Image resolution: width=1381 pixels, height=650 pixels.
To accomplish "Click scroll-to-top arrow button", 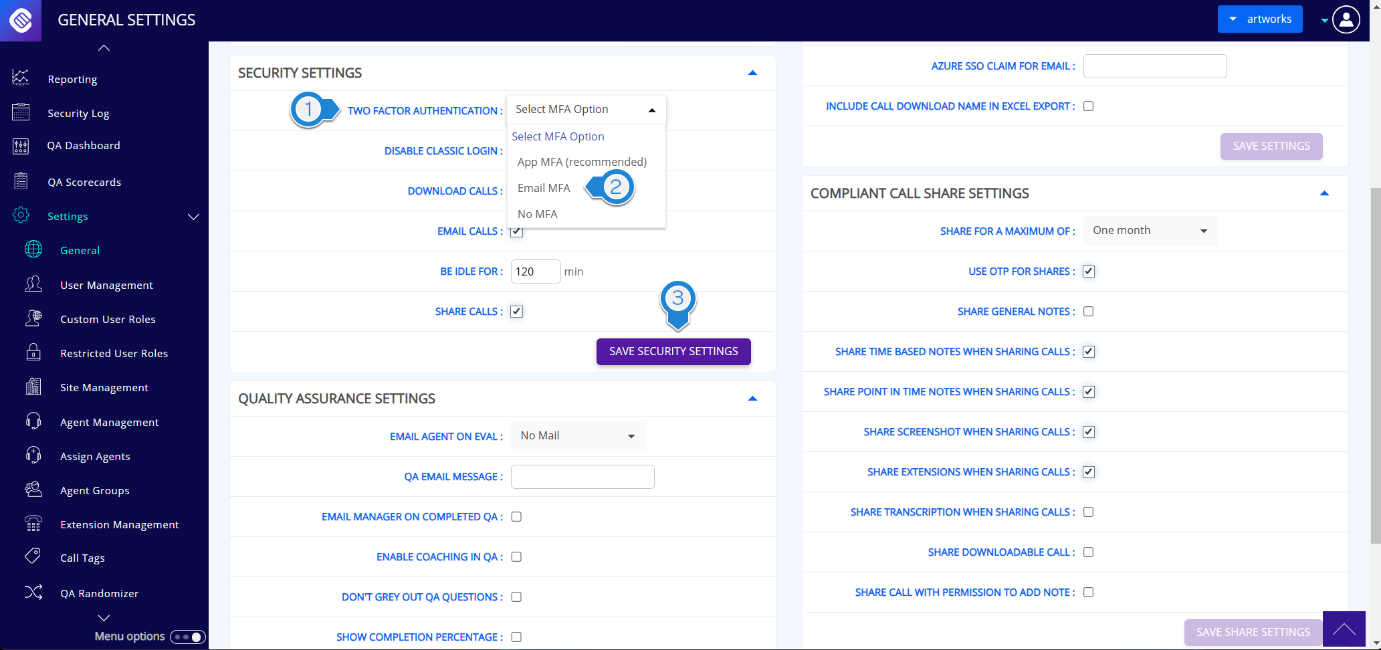I will click(1343, 629).
